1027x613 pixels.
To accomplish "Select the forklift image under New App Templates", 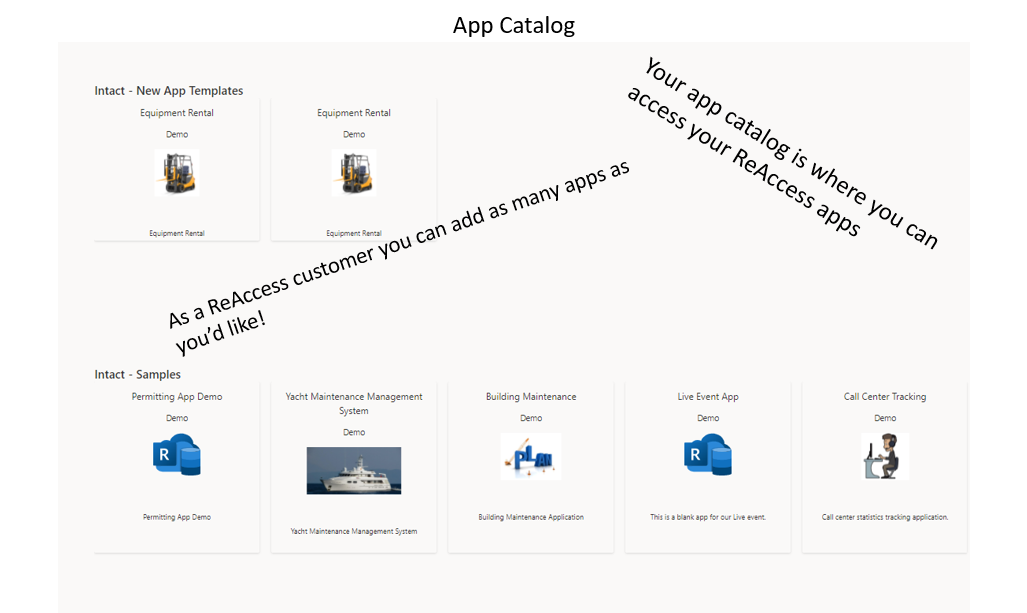I will 177,171.
